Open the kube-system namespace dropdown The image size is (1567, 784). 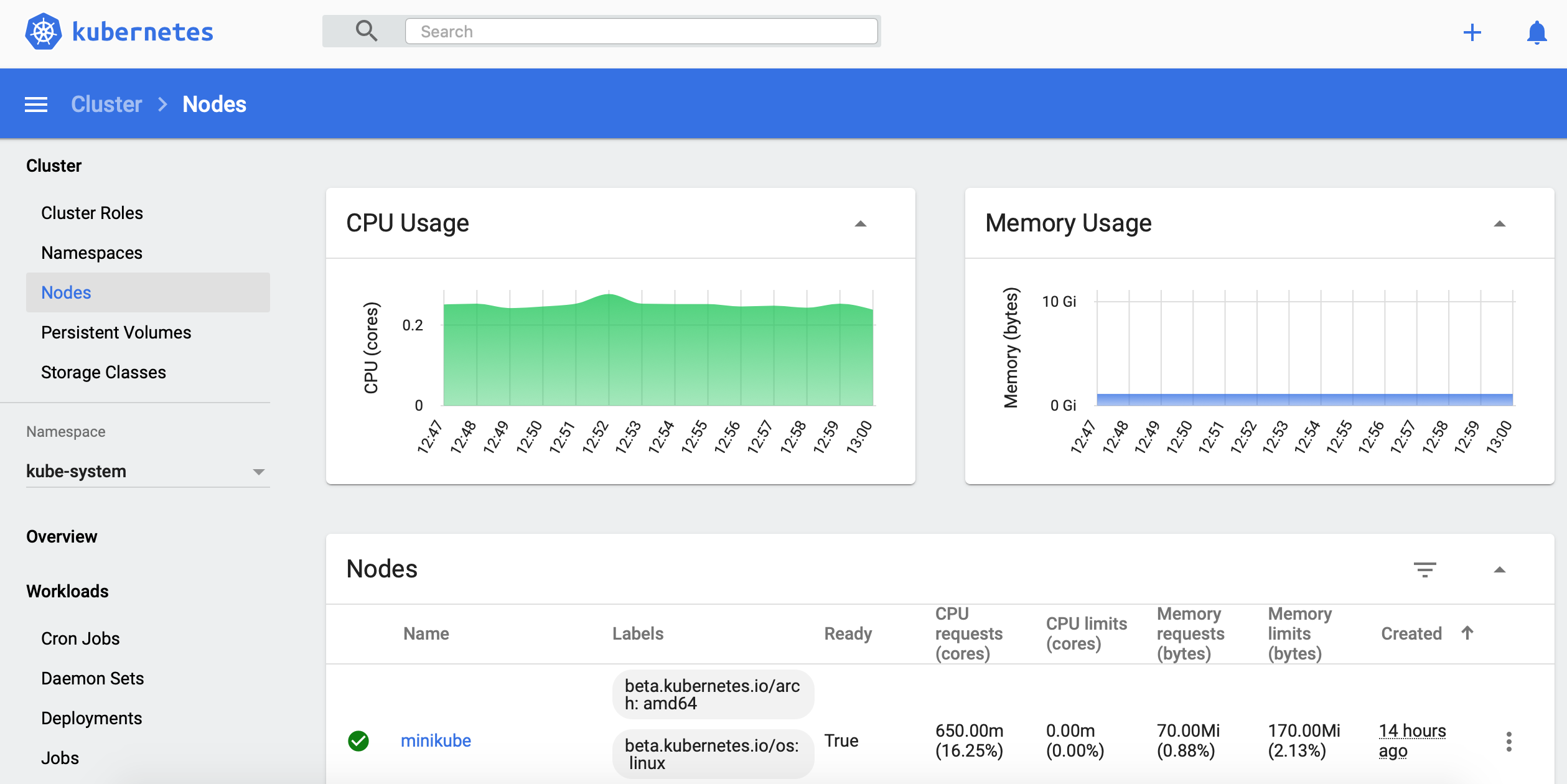tap(147, 472)
